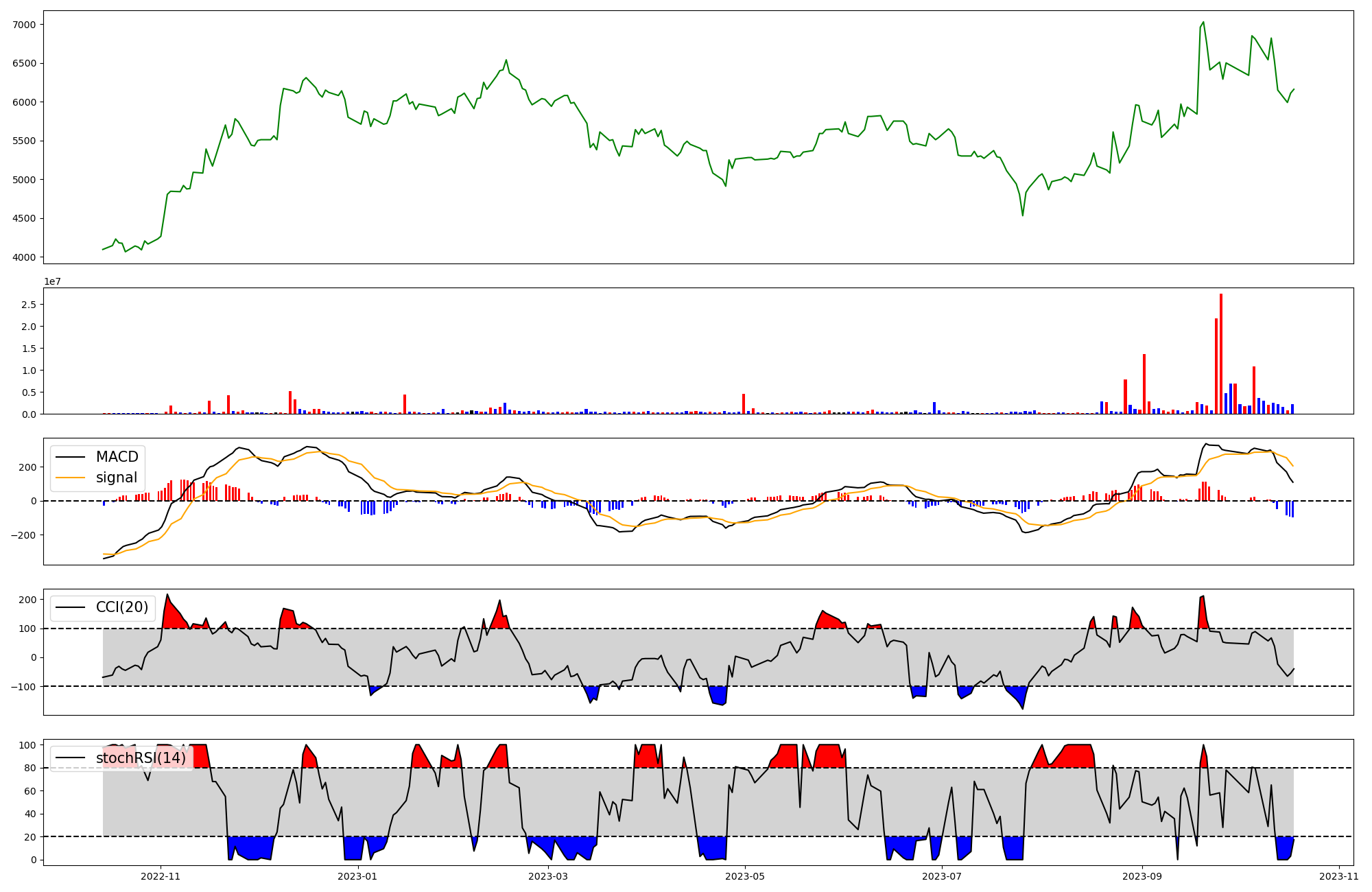Click the 2023-07 date tick label
The height and width of the screenshot is (892, 1372).
click(942, 876)
